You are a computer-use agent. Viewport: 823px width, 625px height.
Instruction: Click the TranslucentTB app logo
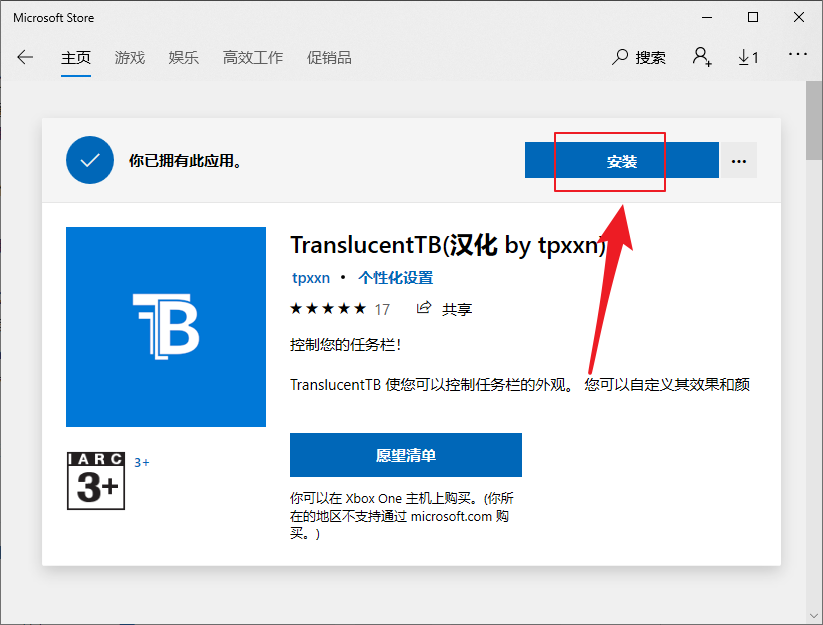click(x=166, y=327)
